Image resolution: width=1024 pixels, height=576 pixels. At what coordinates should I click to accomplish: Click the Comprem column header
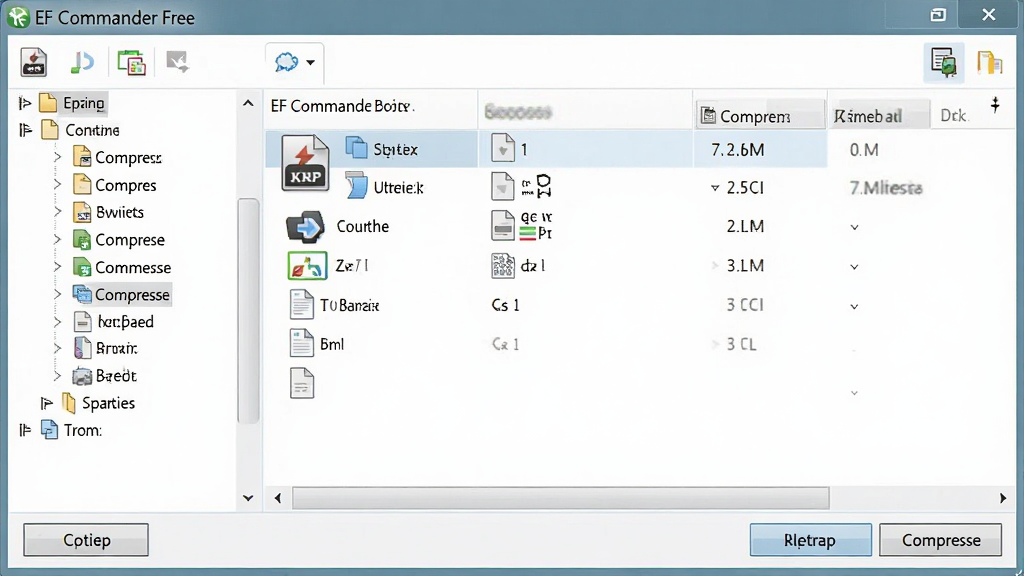pos(760,116)
